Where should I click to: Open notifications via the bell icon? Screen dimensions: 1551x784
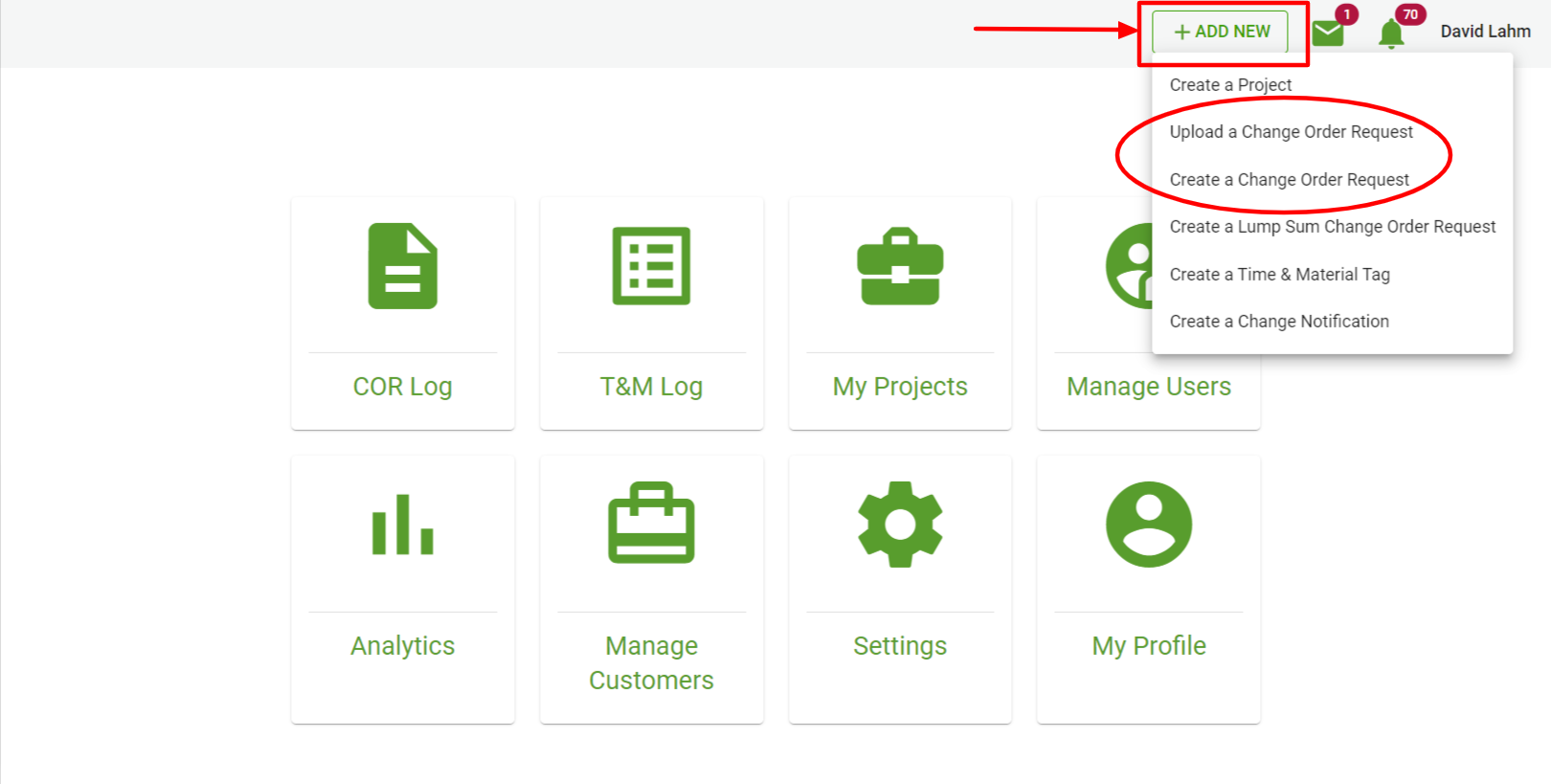(1391, 34)
